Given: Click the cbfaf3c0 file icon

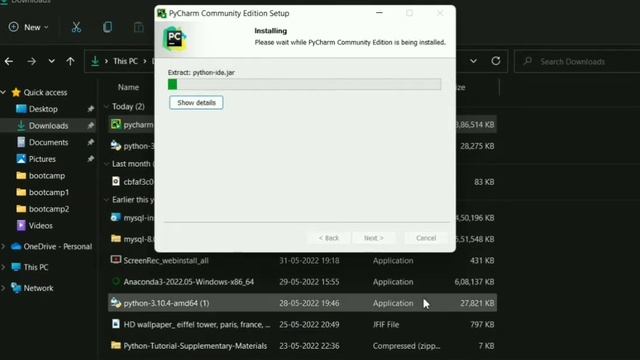Looking at the screenshot, I should [116, 181].
